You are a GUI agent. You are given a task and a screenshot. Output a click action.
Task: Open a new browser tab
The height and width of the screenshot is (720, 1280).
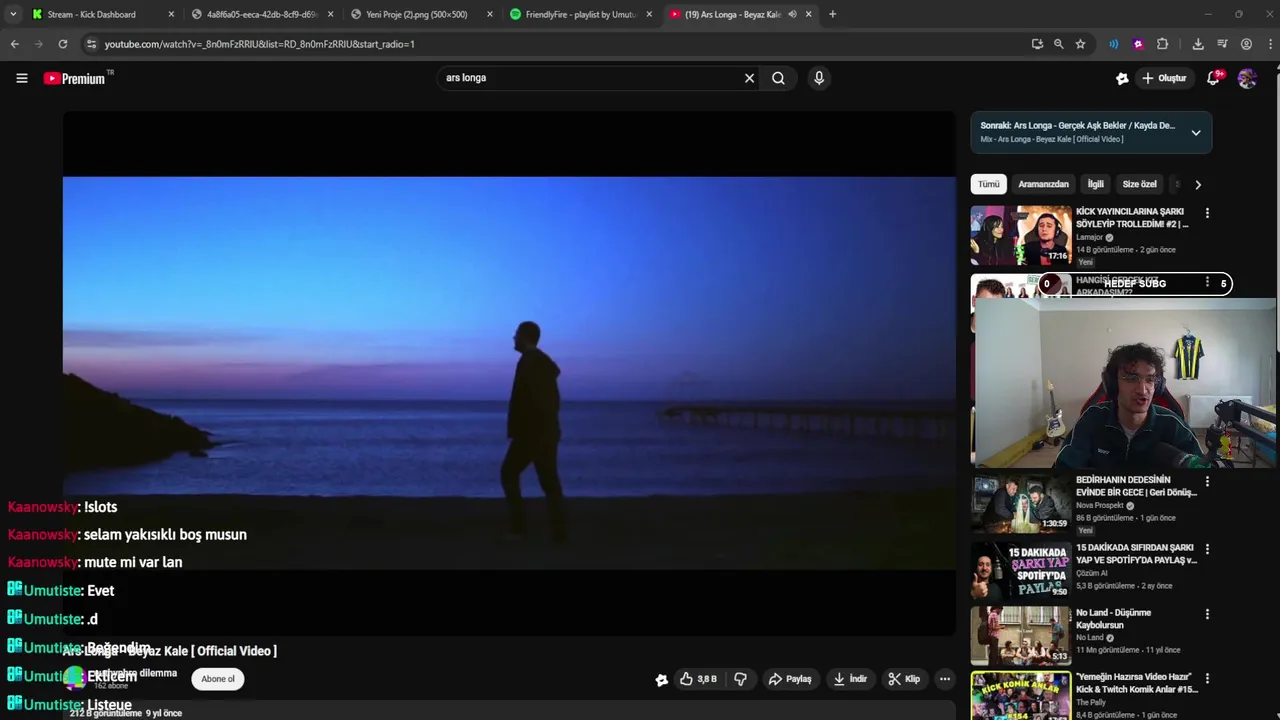point(832,14)
